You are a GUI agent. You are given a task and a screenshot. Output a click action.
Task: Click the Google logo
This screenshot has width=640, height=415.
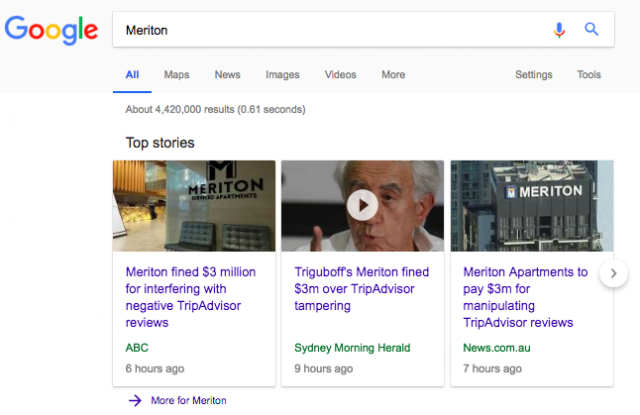coord(51,30)
